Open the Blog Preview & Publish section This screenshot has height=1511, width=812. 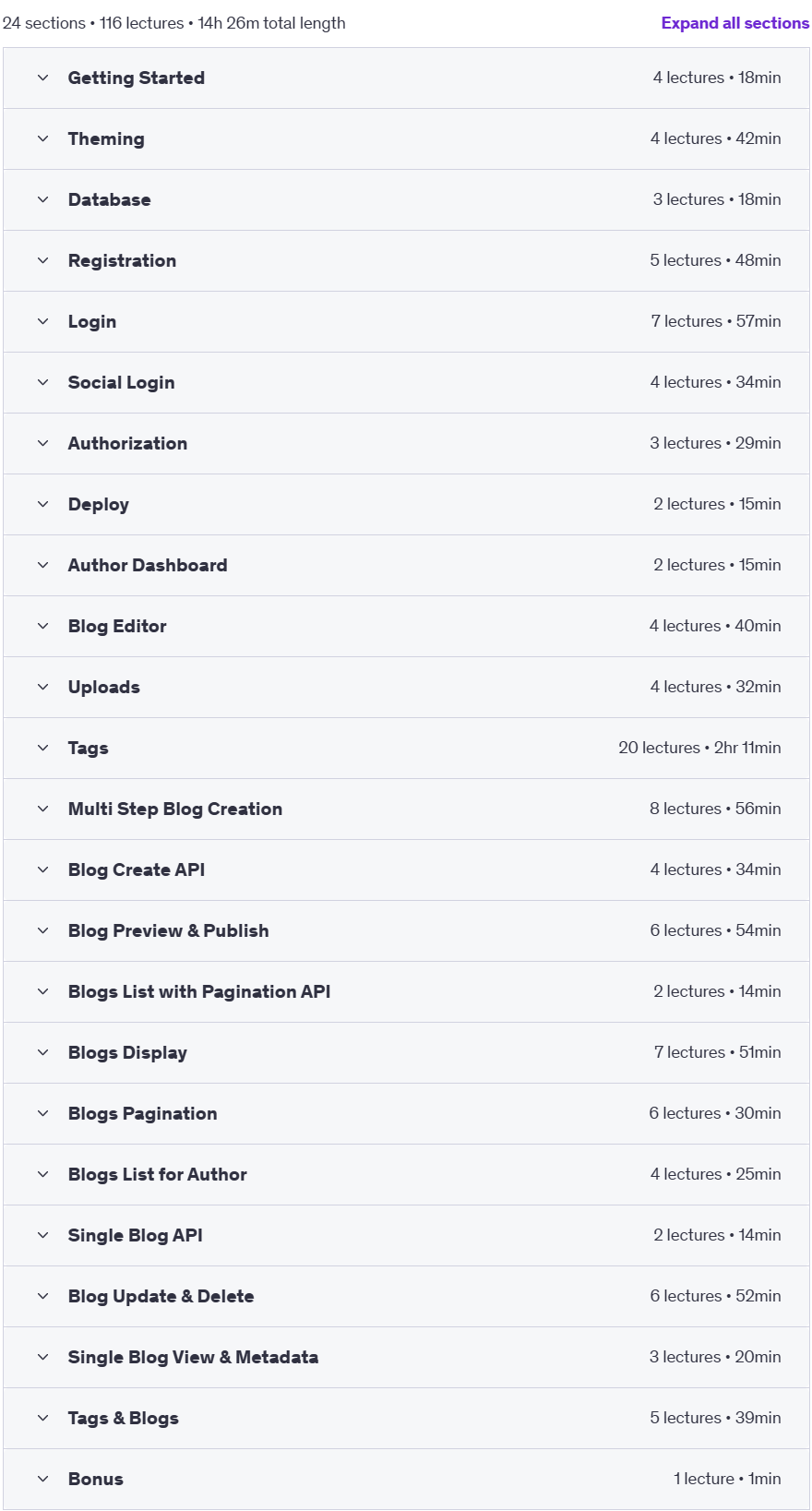pos(406,930)
